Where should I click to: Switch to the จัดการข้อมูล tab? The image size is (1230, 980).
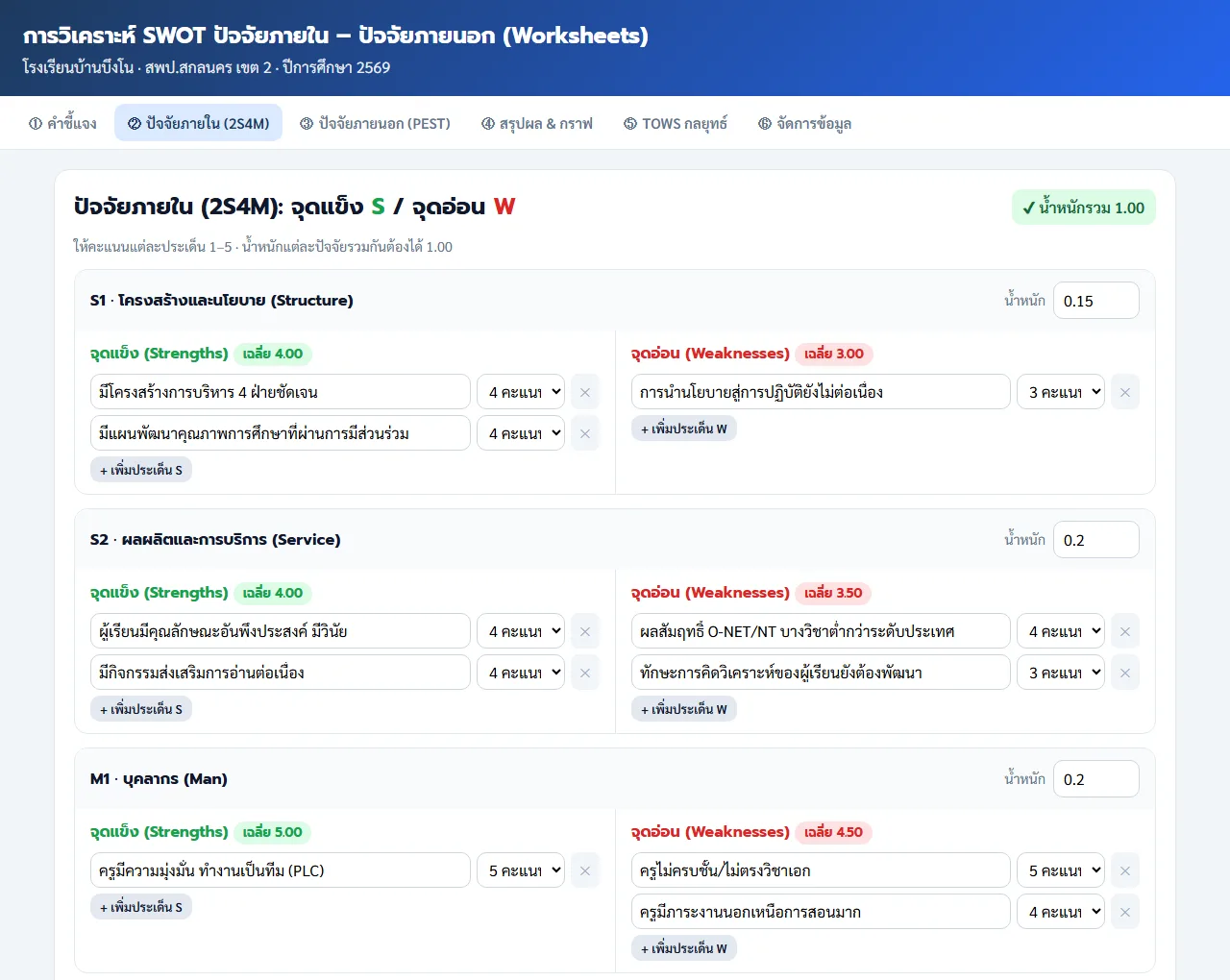click(x=804, y=123)
